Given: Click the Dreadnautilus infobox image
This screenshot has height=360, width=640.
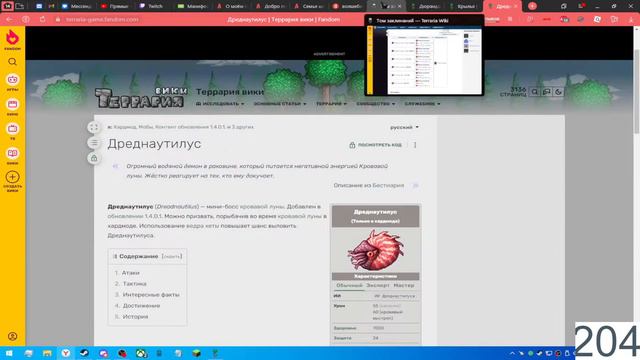Looking at the screenshot, I should click(x=376, y=250).
